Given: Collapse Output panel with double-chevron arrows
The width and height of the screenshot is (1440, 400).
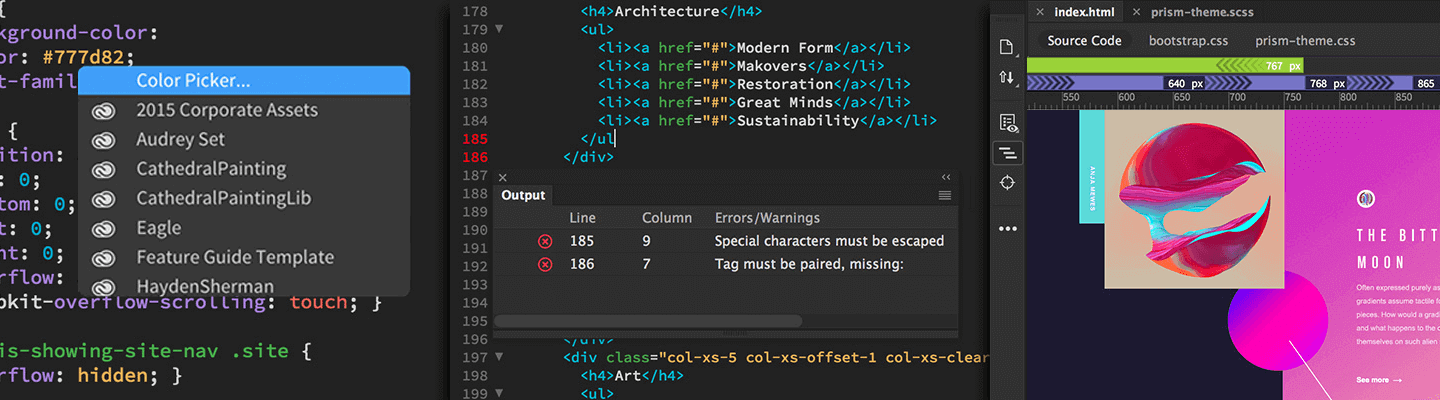Looking at the screenshot, I should [946, 177].
